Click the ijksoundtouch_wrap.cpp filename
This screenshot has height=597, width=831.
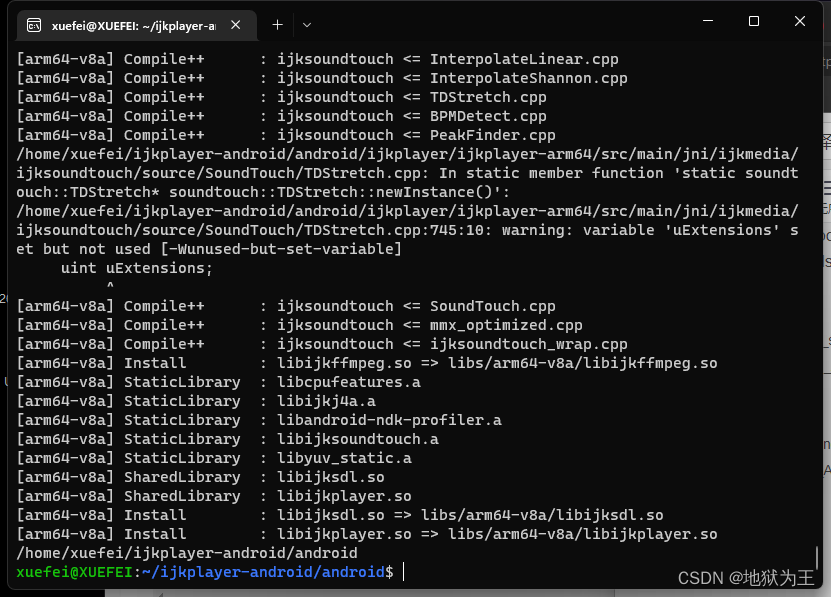[528, 344]
